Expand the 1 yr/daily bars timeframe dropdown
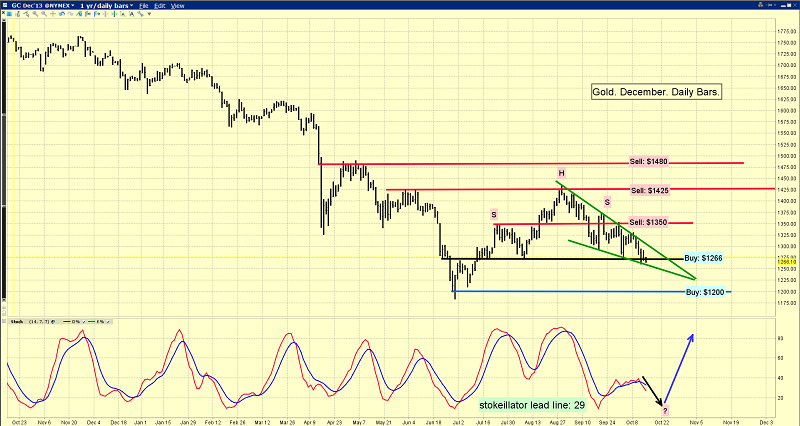The height and width of the screenshot is (426, 800). point(107,6)
